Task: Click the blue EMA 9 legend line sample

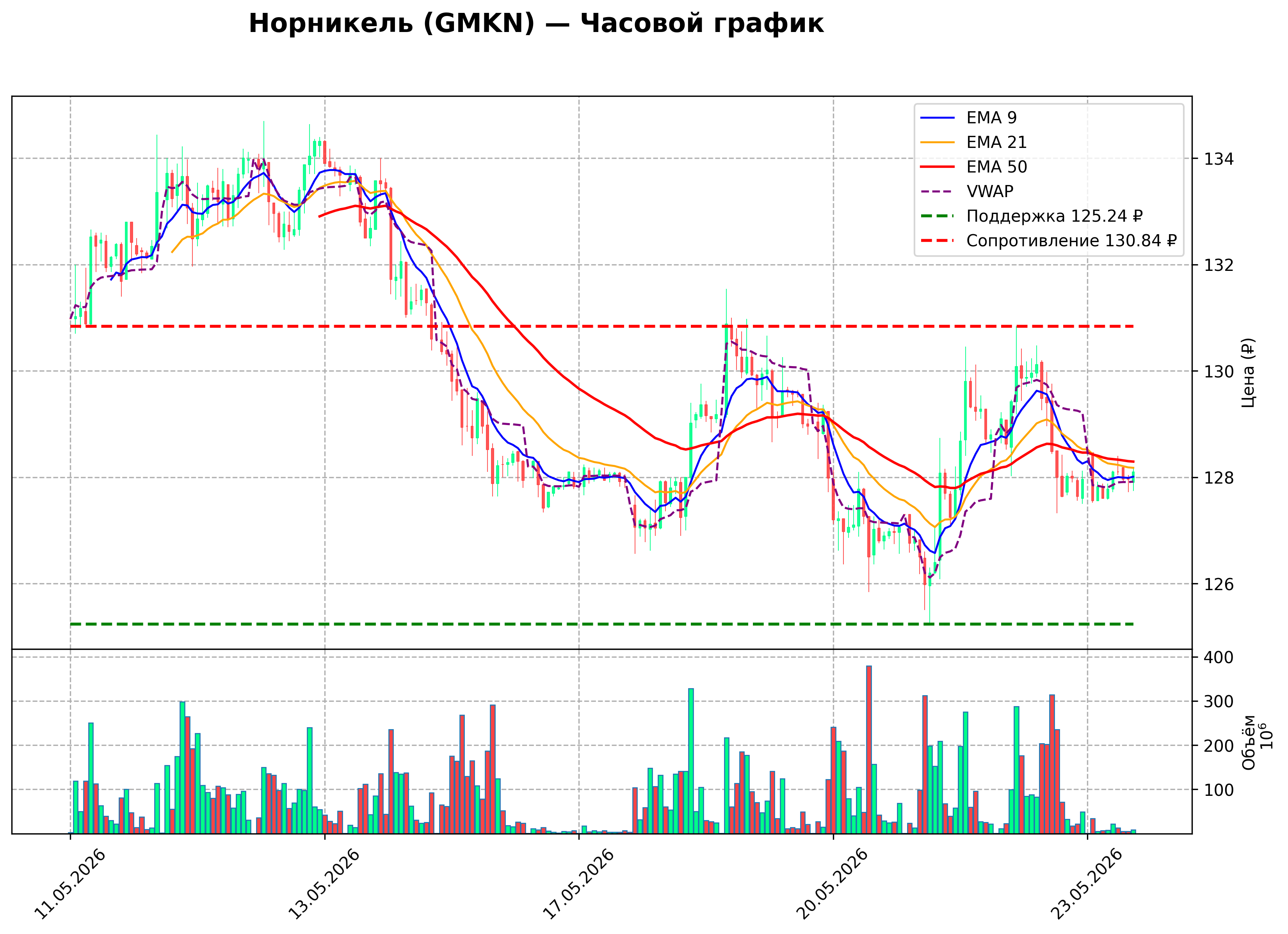Action: coord(937,117)
